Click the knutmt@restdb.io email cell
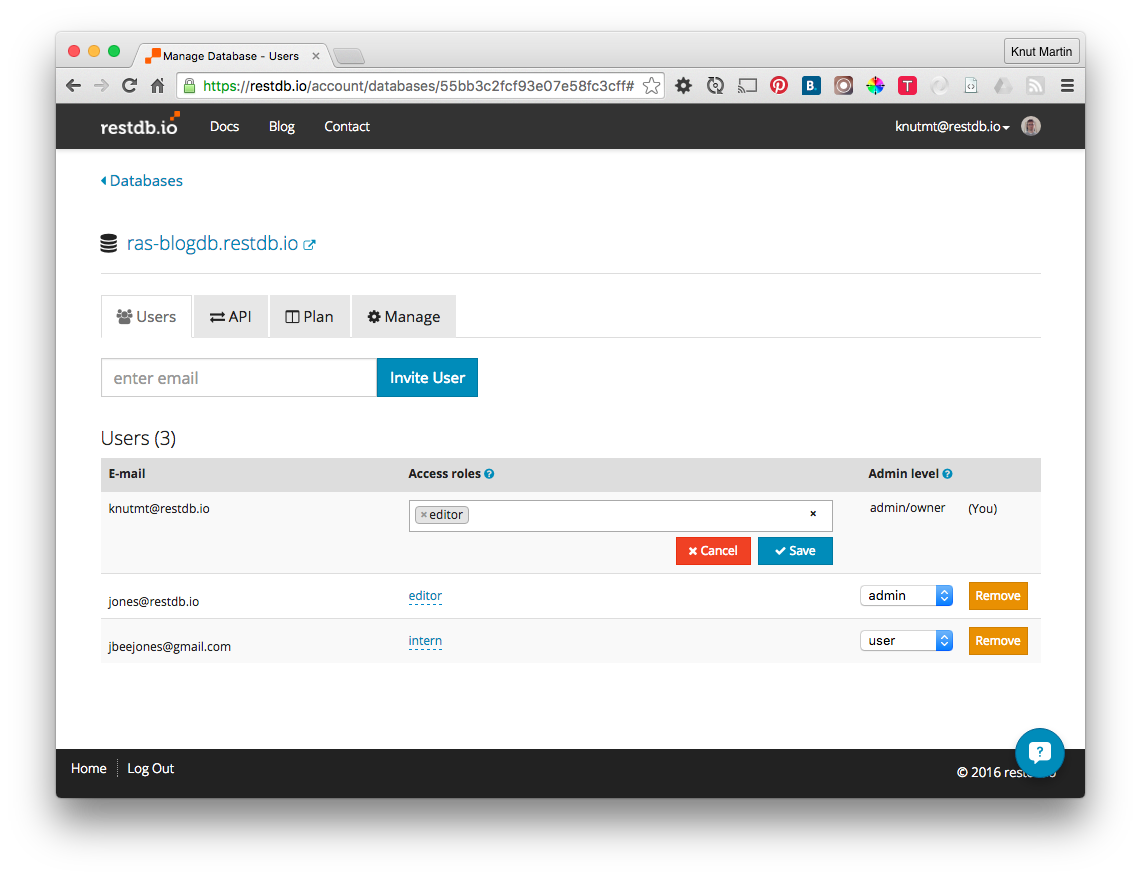This screenshot has height=878, width=1141. point(159,508)
